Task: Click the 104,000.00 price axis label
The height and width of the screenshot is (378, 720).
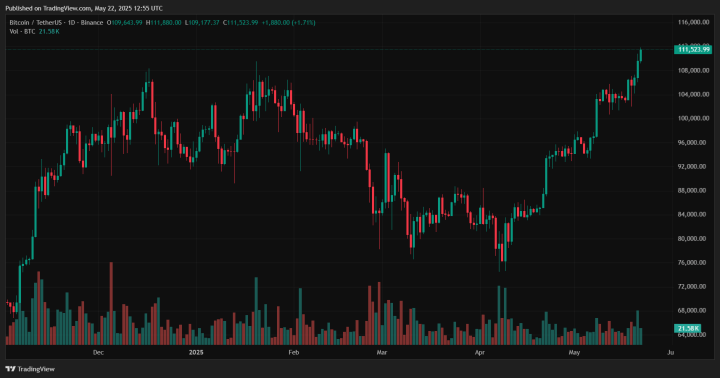Action: point(693,94)
